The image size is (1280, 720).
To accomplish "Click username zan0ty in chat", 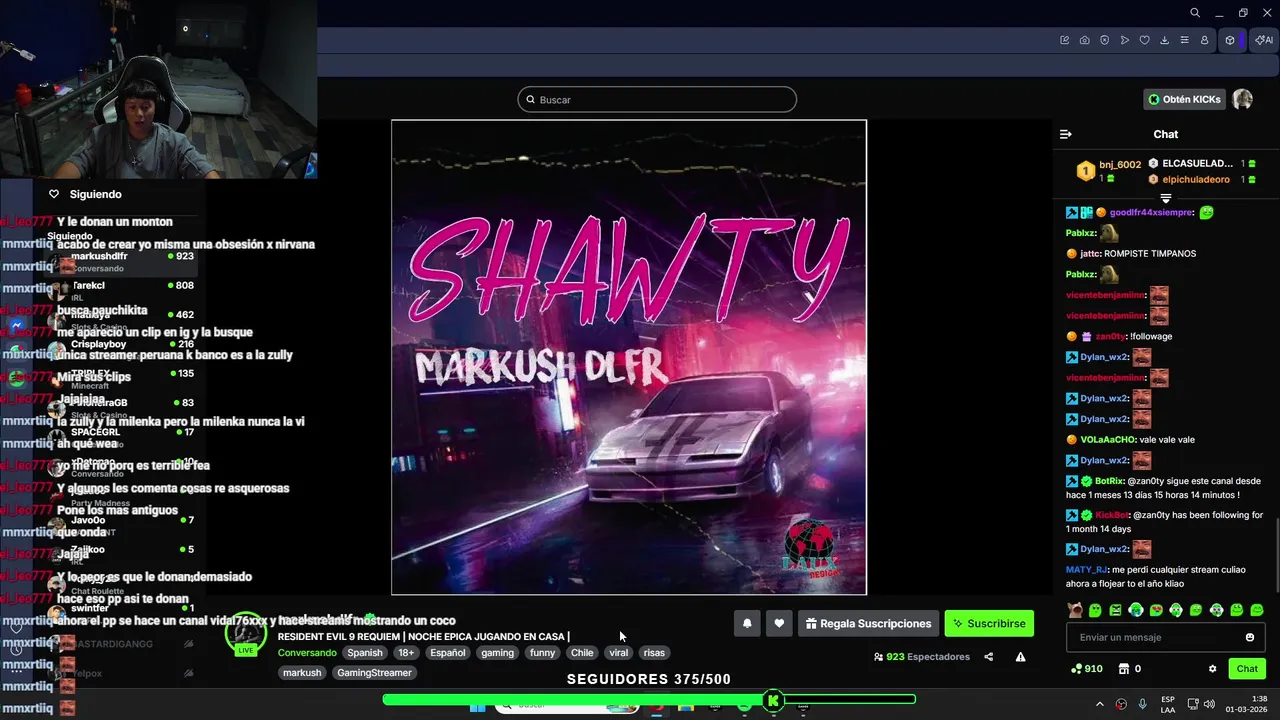I will [1110, 336].
